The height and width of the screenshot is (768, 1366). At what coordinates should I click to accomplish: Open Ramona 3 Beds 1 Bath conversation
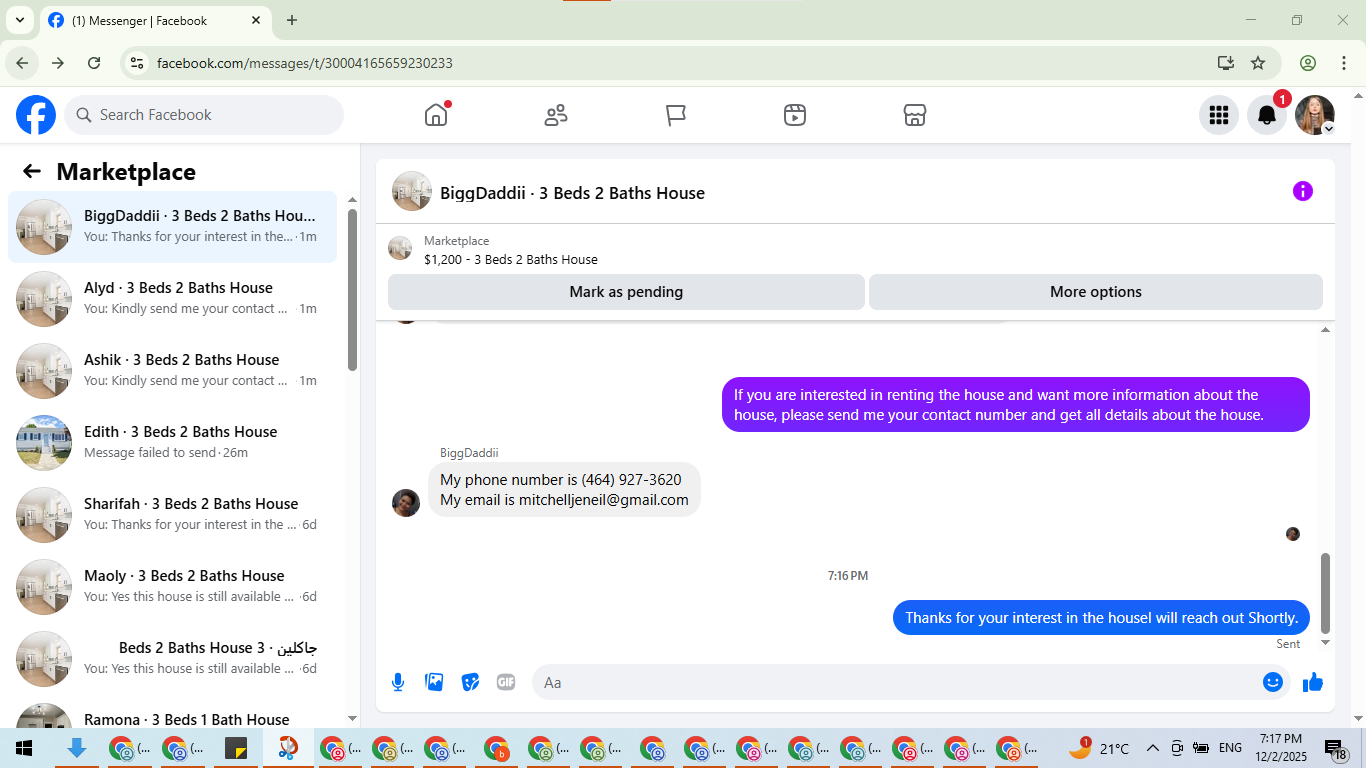coord(172,713)
